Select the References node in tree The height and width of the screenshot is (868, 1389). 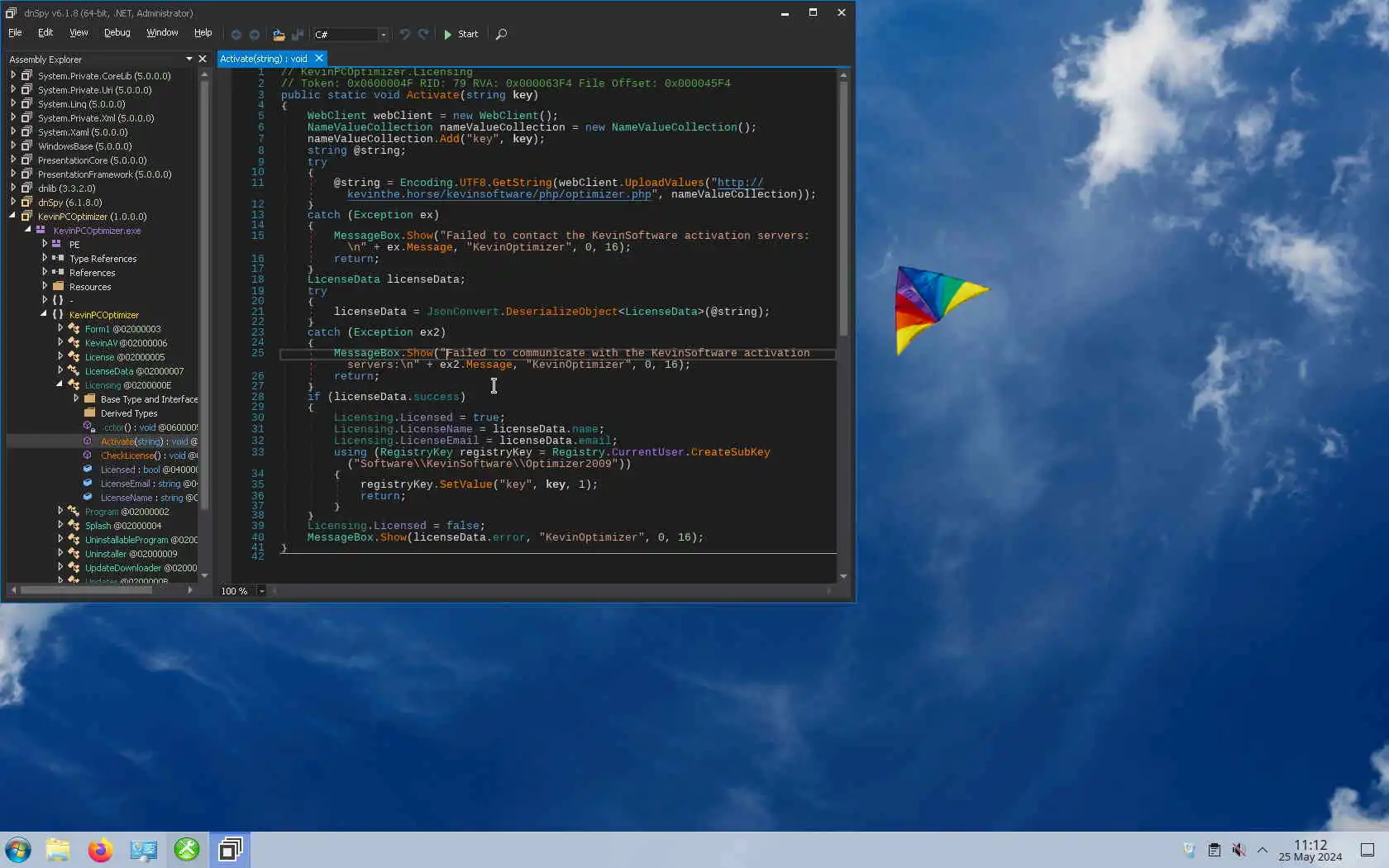coord(92,273)
